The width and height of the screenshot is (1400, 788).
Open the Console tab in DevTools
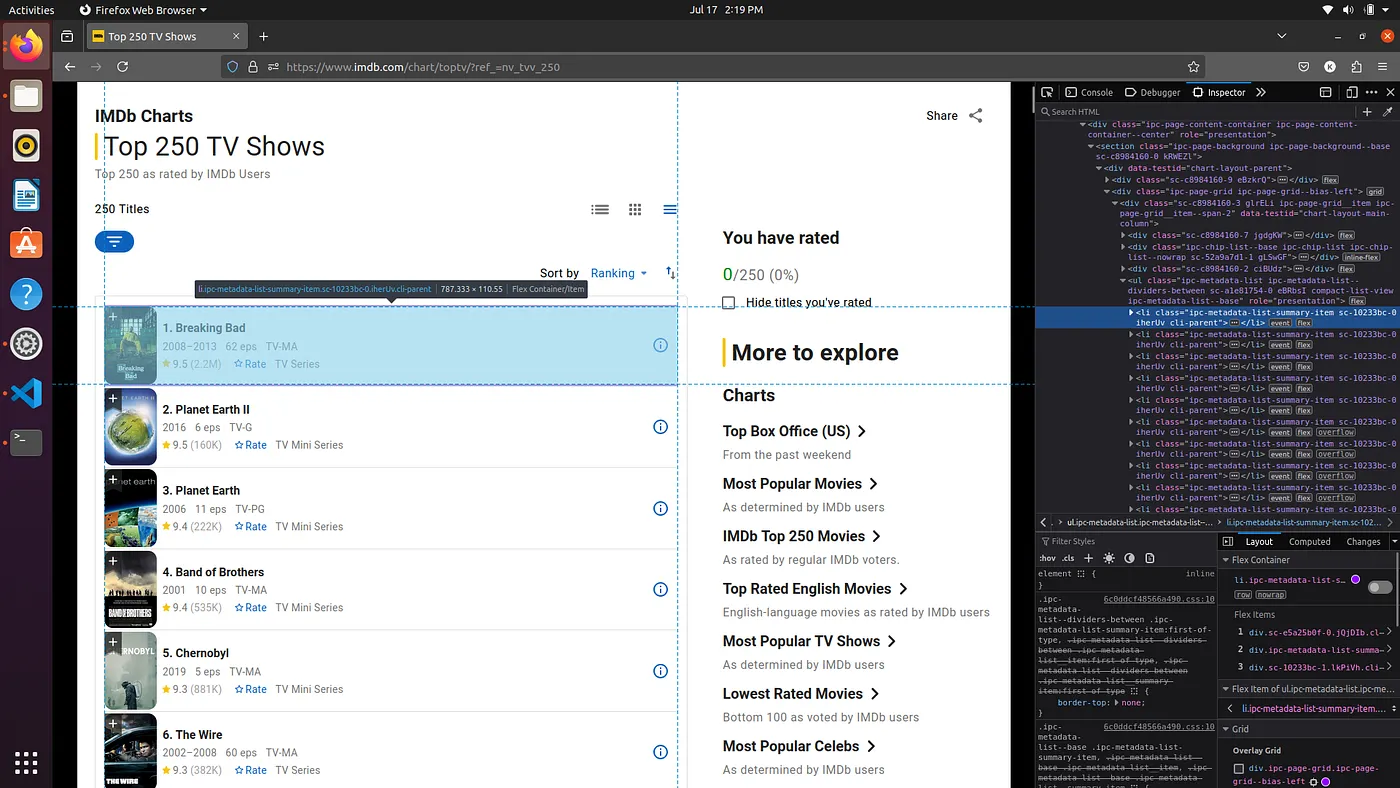[1089, 92]
